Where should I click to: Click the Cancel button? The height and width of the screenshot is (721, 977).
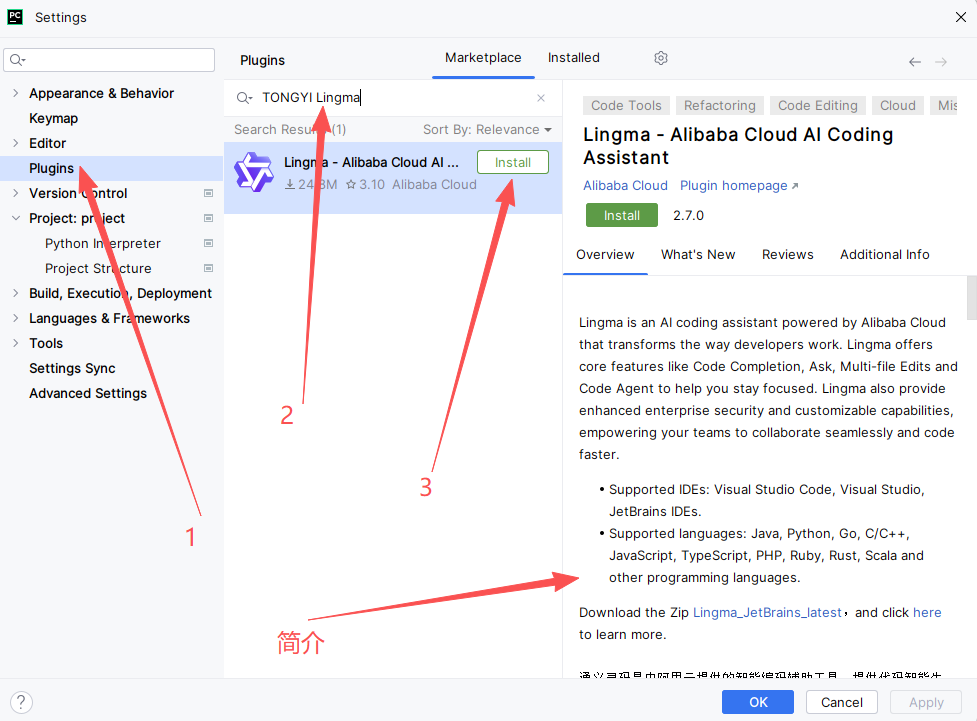(x=842, y=702)
